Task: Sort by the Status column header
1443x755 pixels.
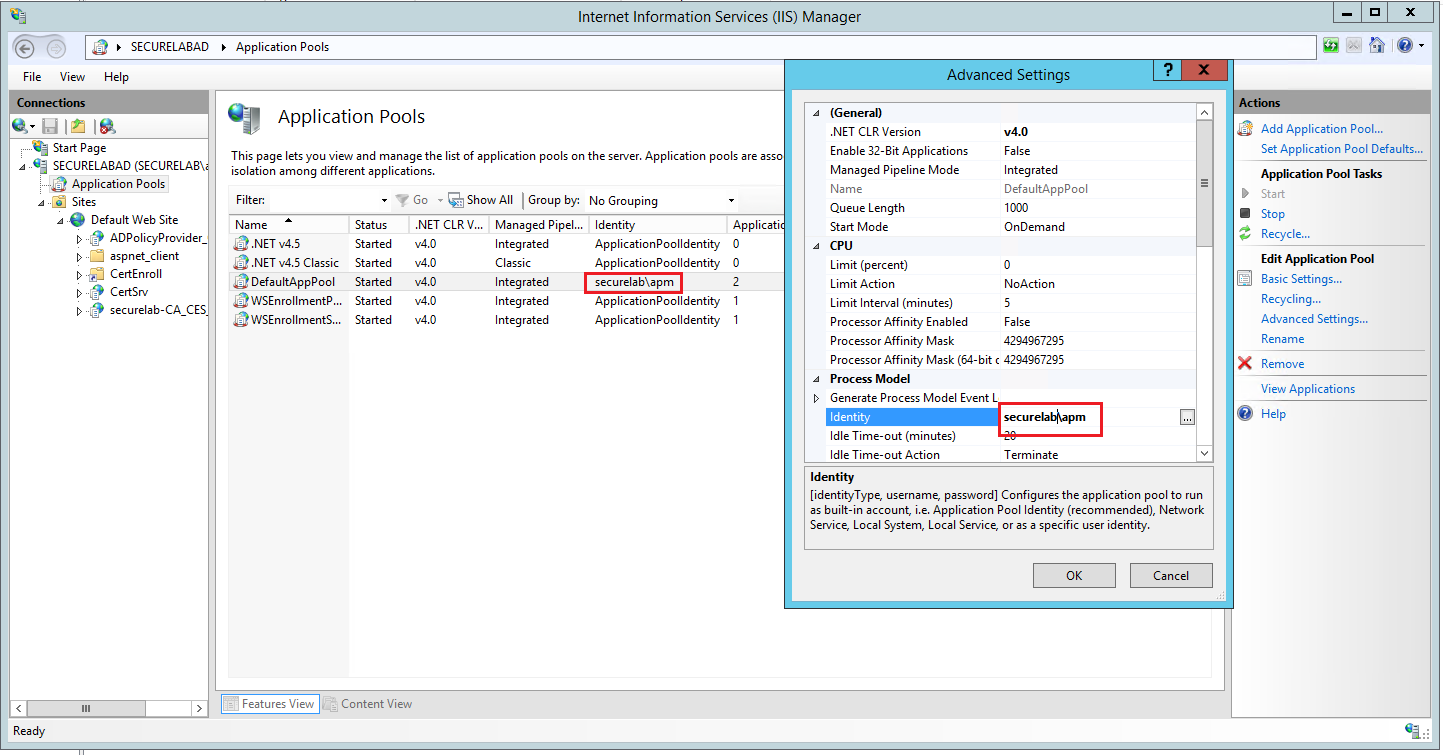Action: [x=379, y=225]
